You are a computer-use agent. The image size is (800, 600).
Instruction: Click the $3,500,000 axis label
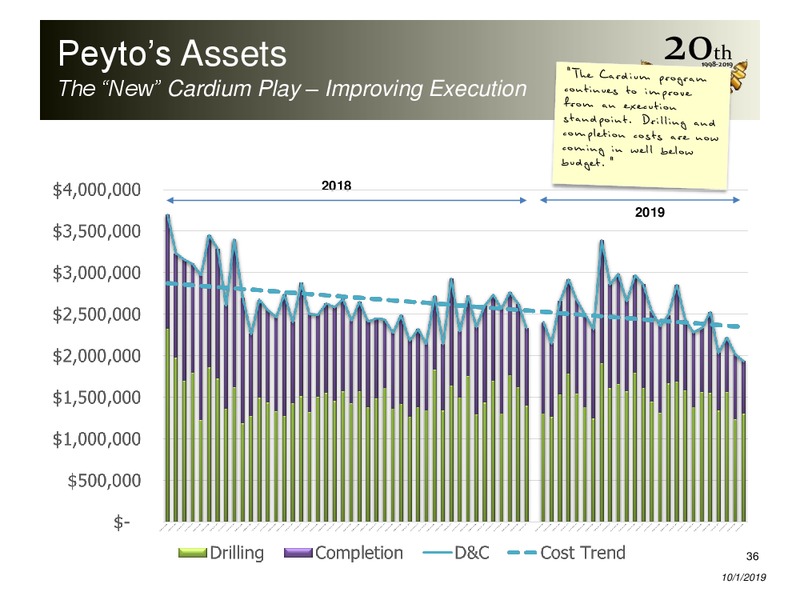[x=96, y=231]
